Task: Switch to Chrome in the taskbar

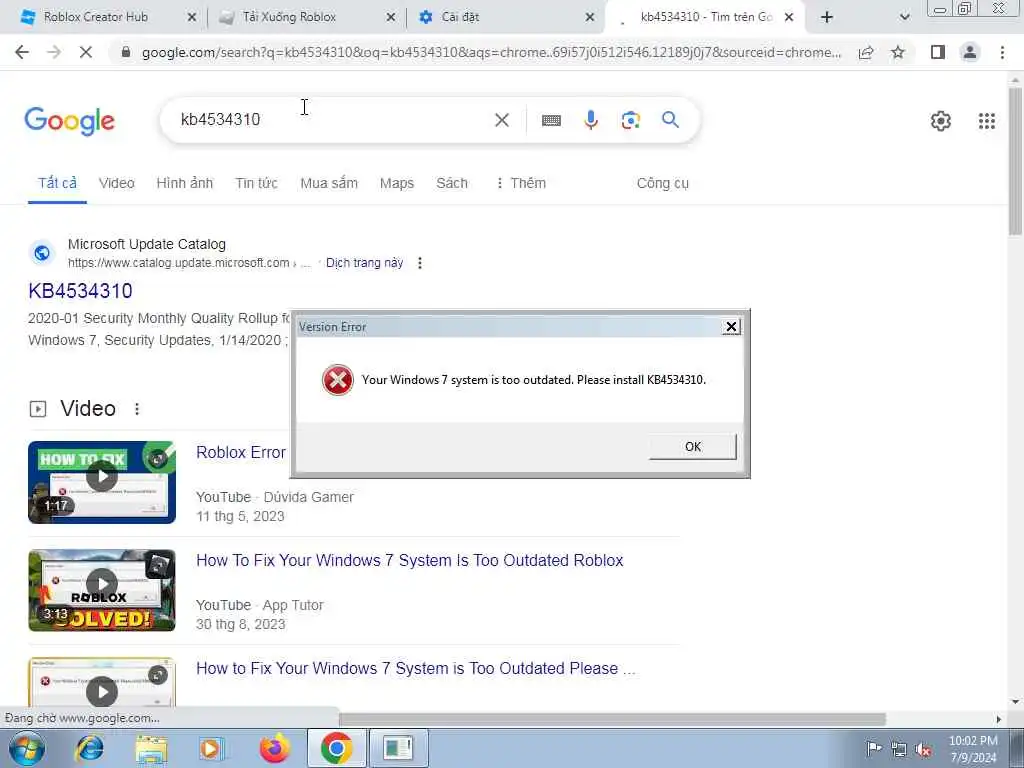Action: pos(336,748)
